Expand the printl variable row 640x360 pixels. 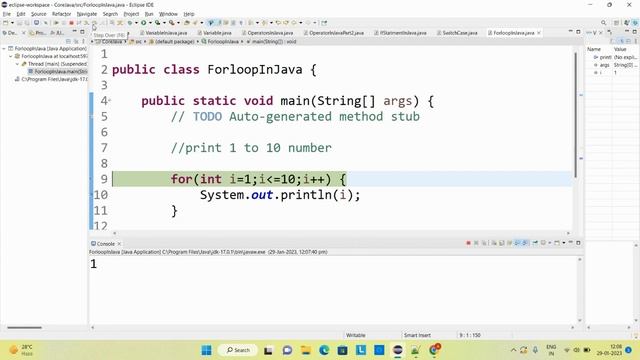[596, 57]
